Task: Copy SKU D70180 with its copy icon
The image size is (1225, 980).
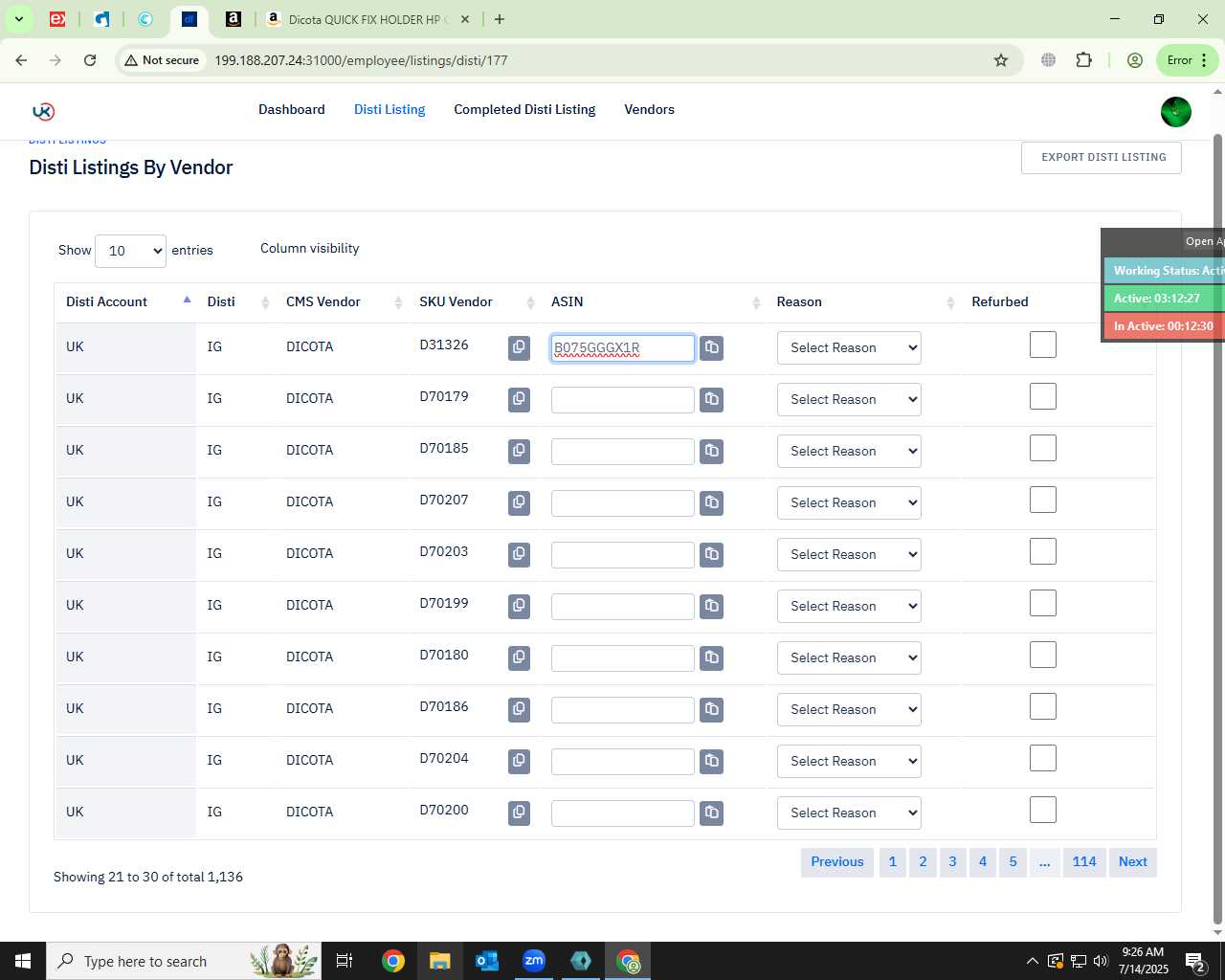Action: tap(519, 657)
